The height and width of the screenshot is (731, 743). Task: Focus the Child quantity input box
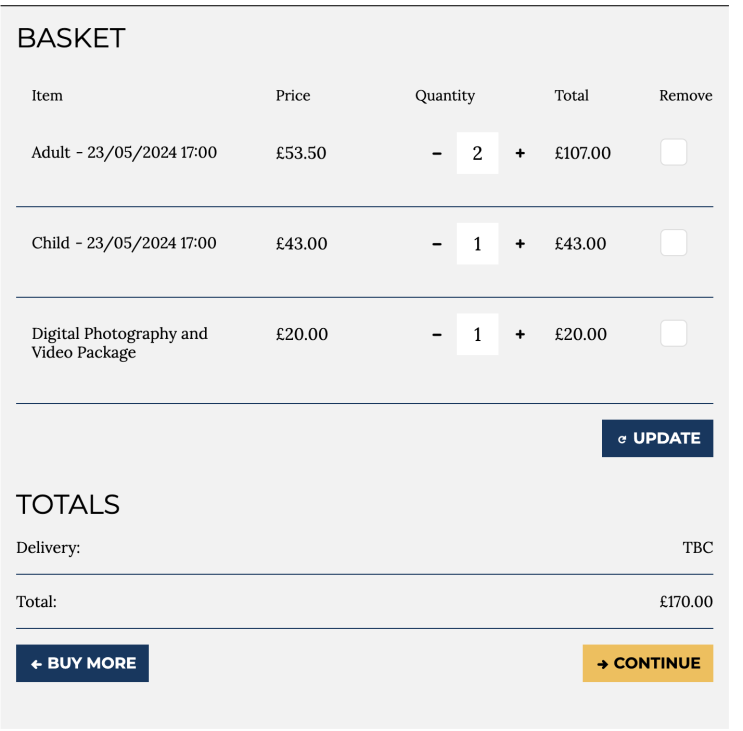[477, 244]
